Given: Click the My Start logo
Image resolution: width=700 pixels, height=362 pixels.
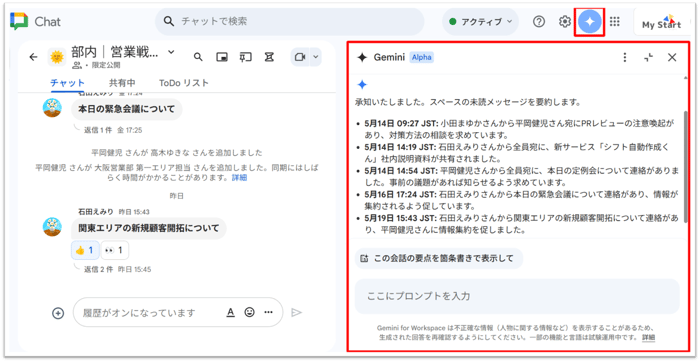Looking at the screenshot, I should (x=662, y=22).
